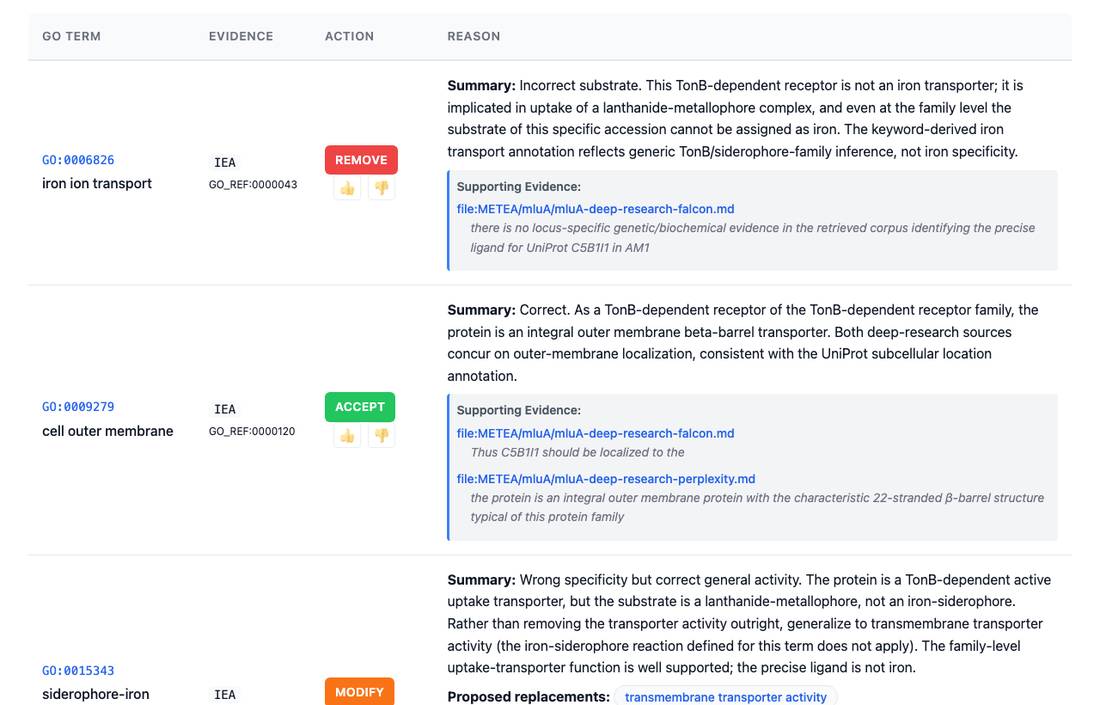Viewport: 1100px width, 705px height.
Task: Thumbs down the iron ion transport review
Action: [x=381, y=188]
